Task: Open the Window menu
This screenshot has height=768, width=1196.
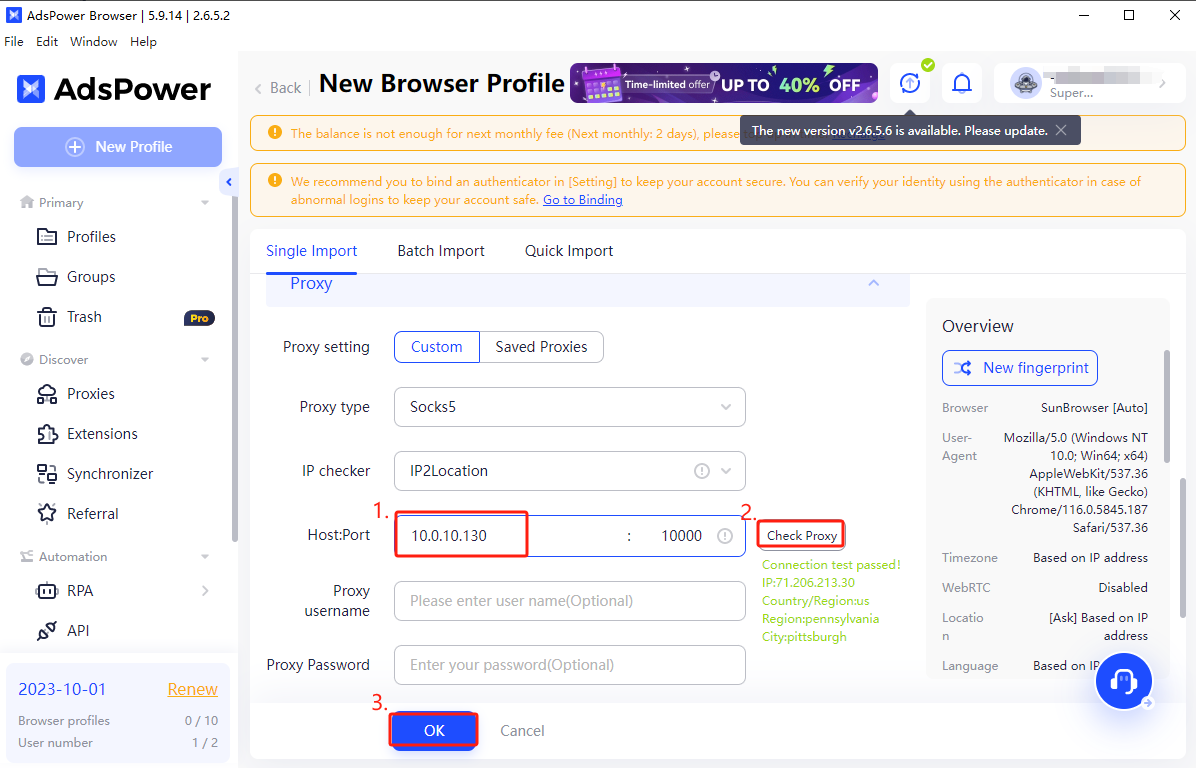Action: click(93, 42)
